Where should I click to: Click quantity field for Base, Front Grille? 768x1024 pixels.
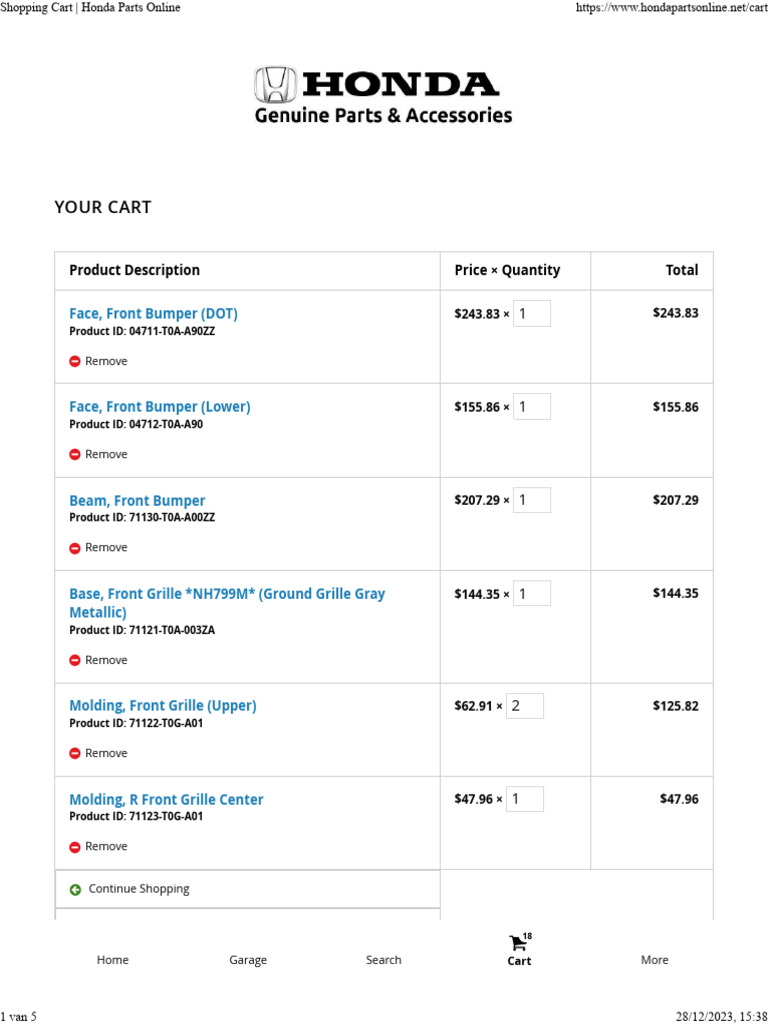(532, 594)
